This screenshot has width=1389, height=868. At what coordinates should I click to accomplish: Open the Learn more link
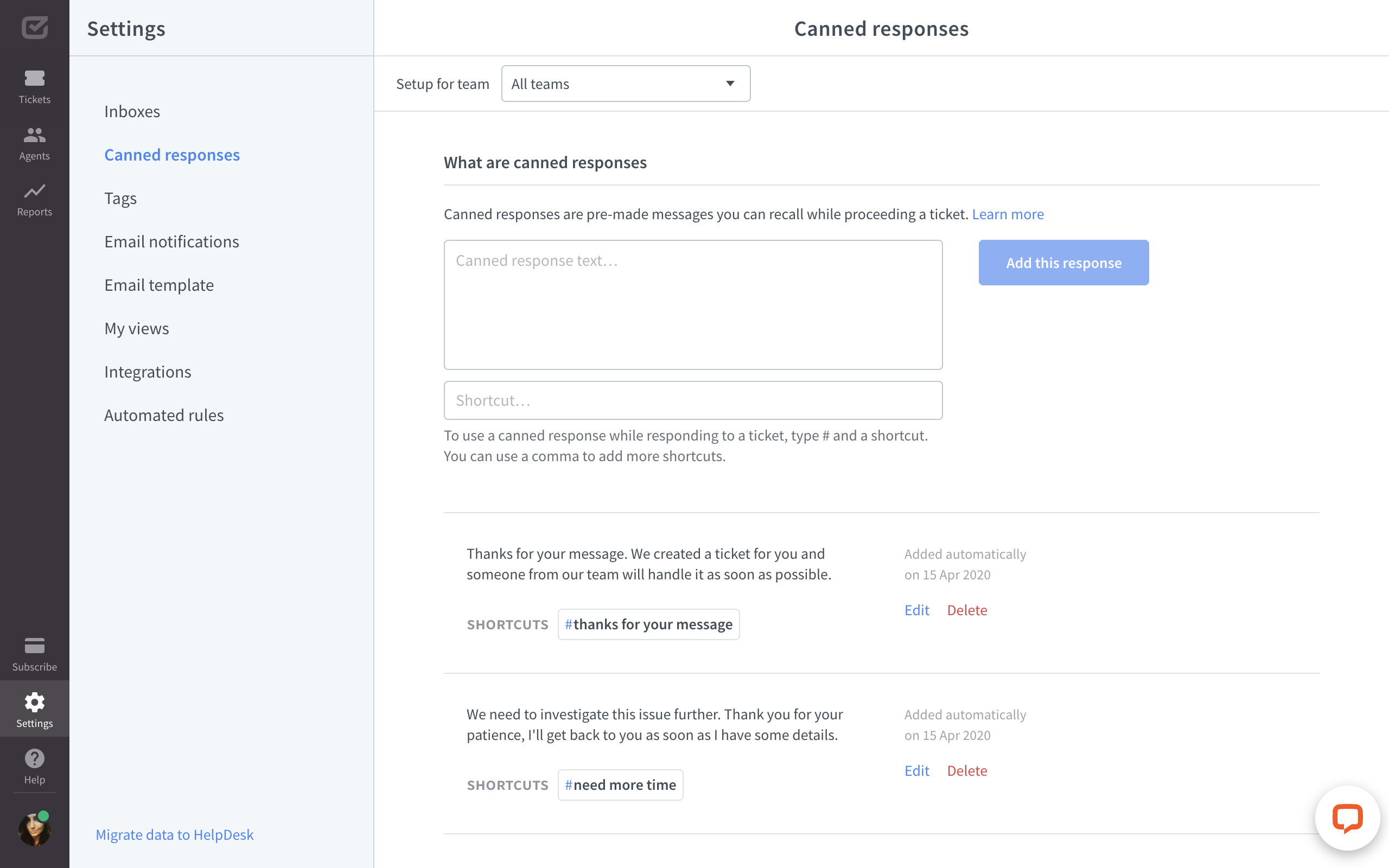tap(1008, 214)
